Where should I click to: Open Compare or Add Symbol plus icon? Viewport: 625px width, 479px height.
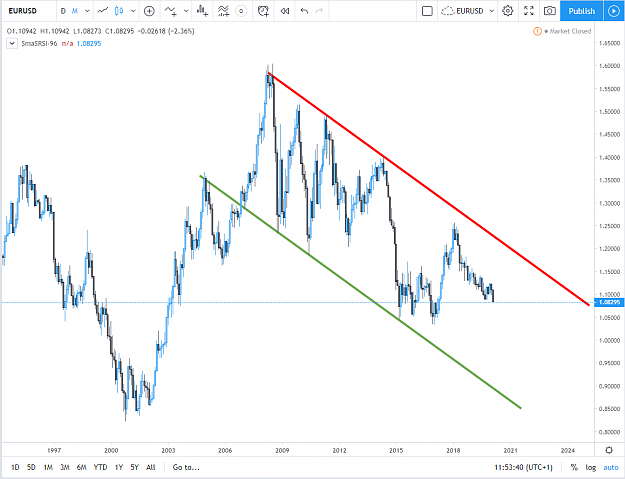149,11
